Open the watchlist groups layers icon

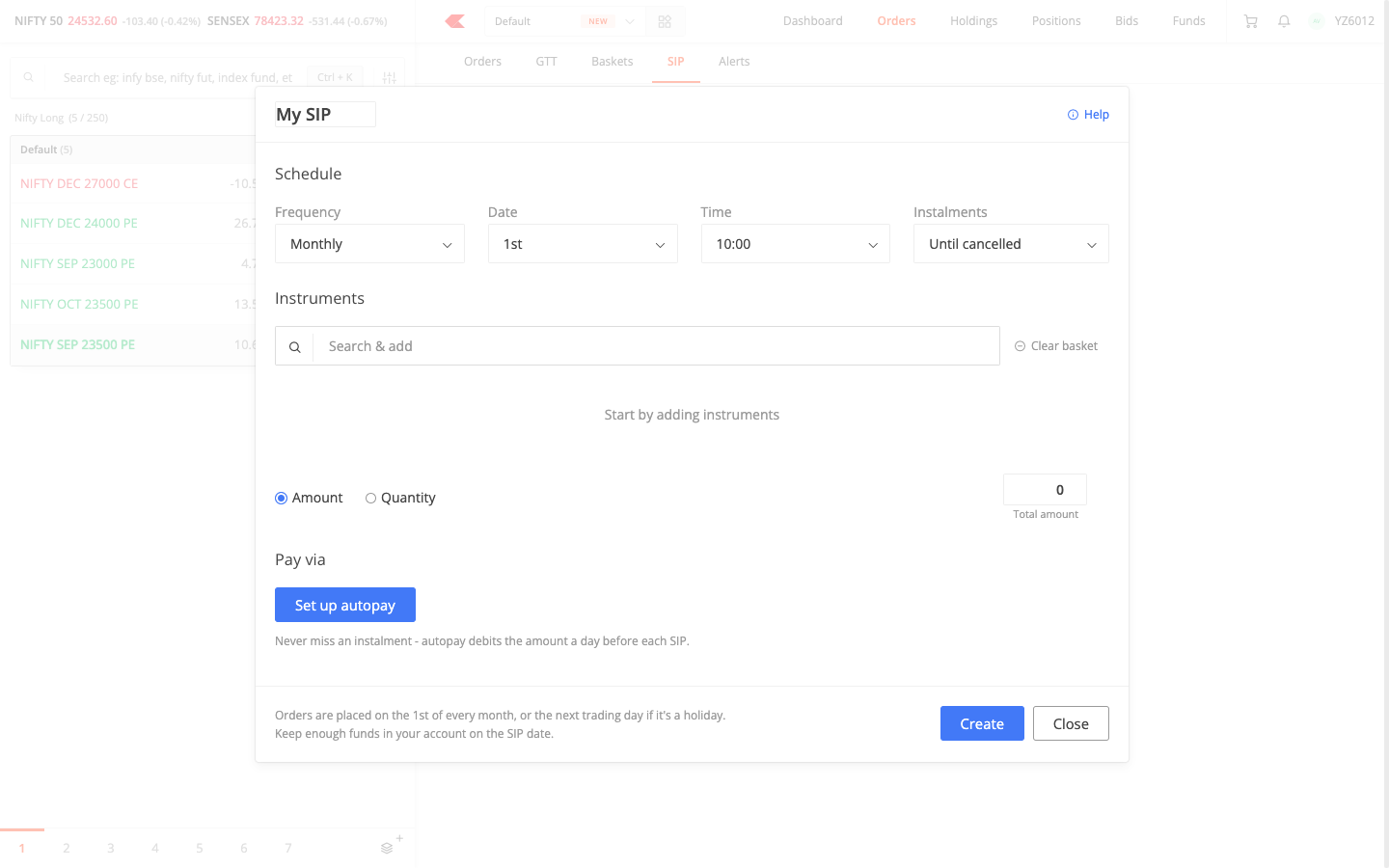tap(387, 849)
